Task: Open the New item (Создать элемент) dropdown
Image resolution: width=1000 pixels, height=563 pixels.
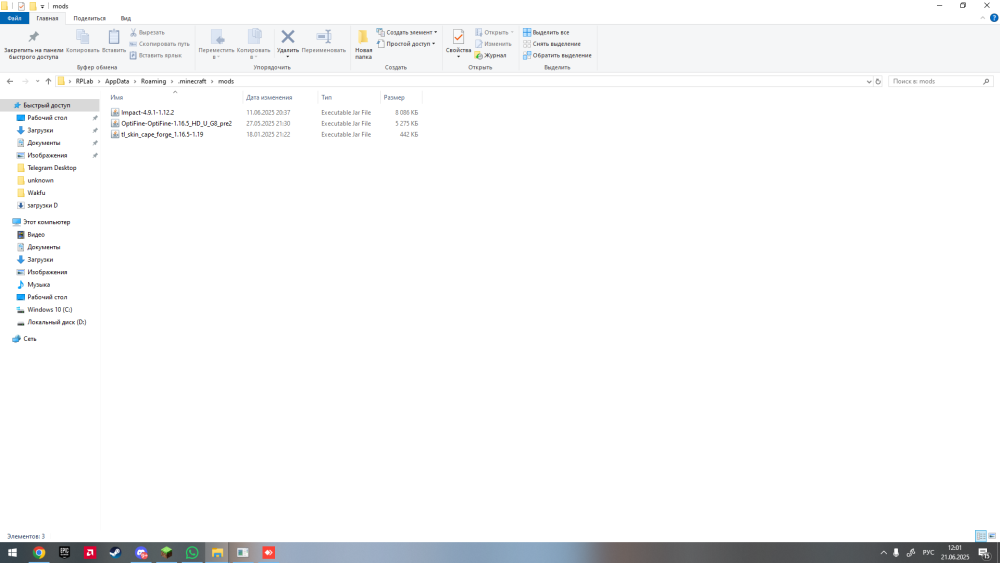Action: (x=407, y=33)
